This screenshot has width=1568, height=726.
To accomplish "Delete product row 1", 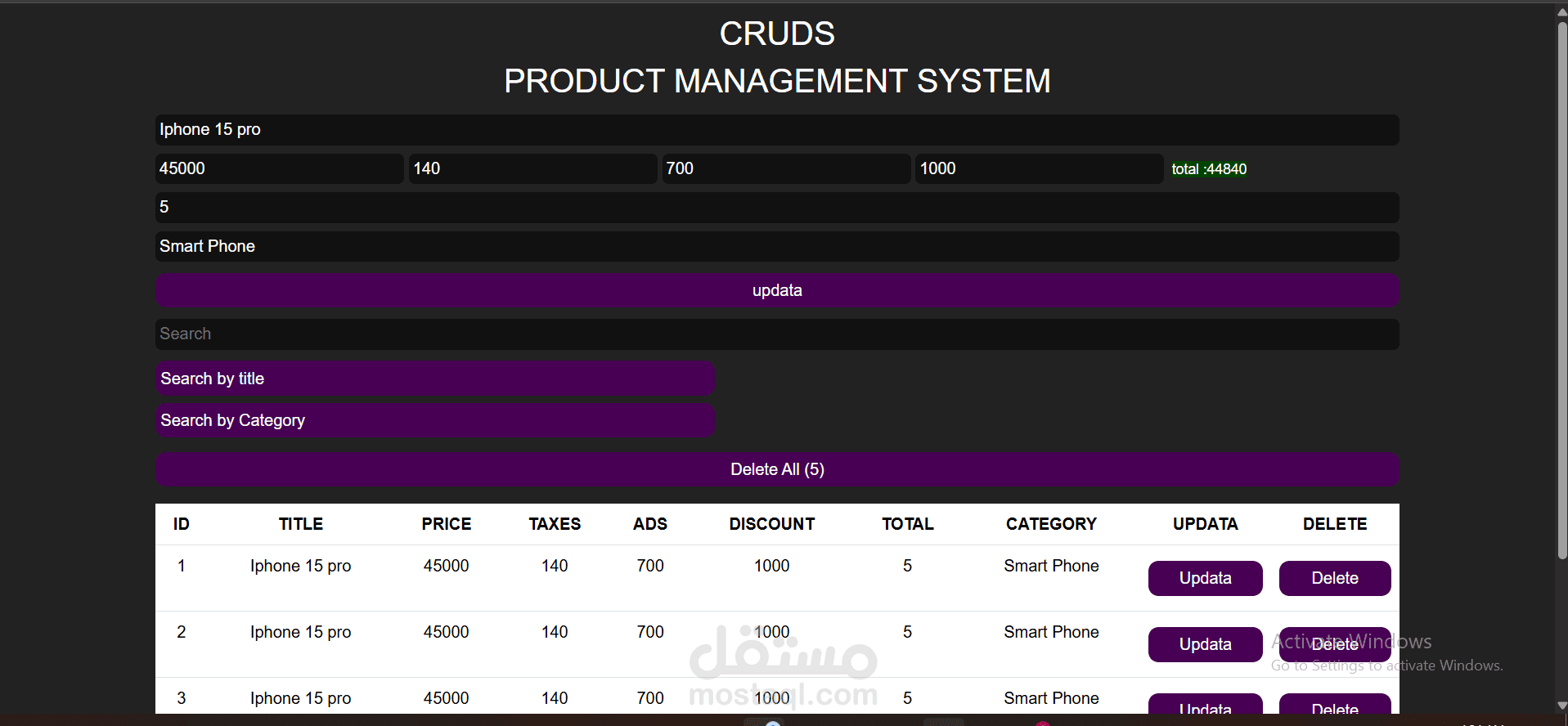I will [1335, 578].
